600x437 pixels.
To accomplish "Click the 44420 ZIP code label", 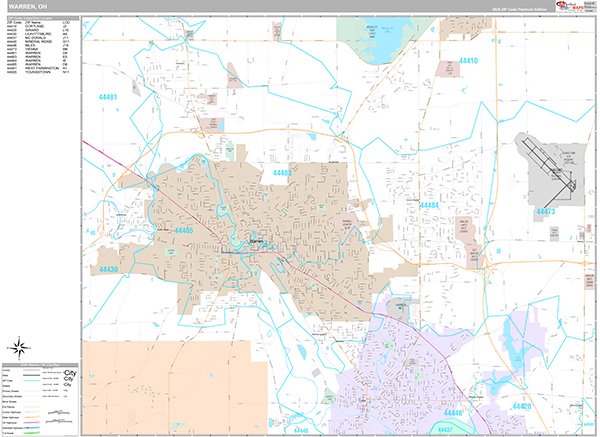I will click(x=520, y=407).
